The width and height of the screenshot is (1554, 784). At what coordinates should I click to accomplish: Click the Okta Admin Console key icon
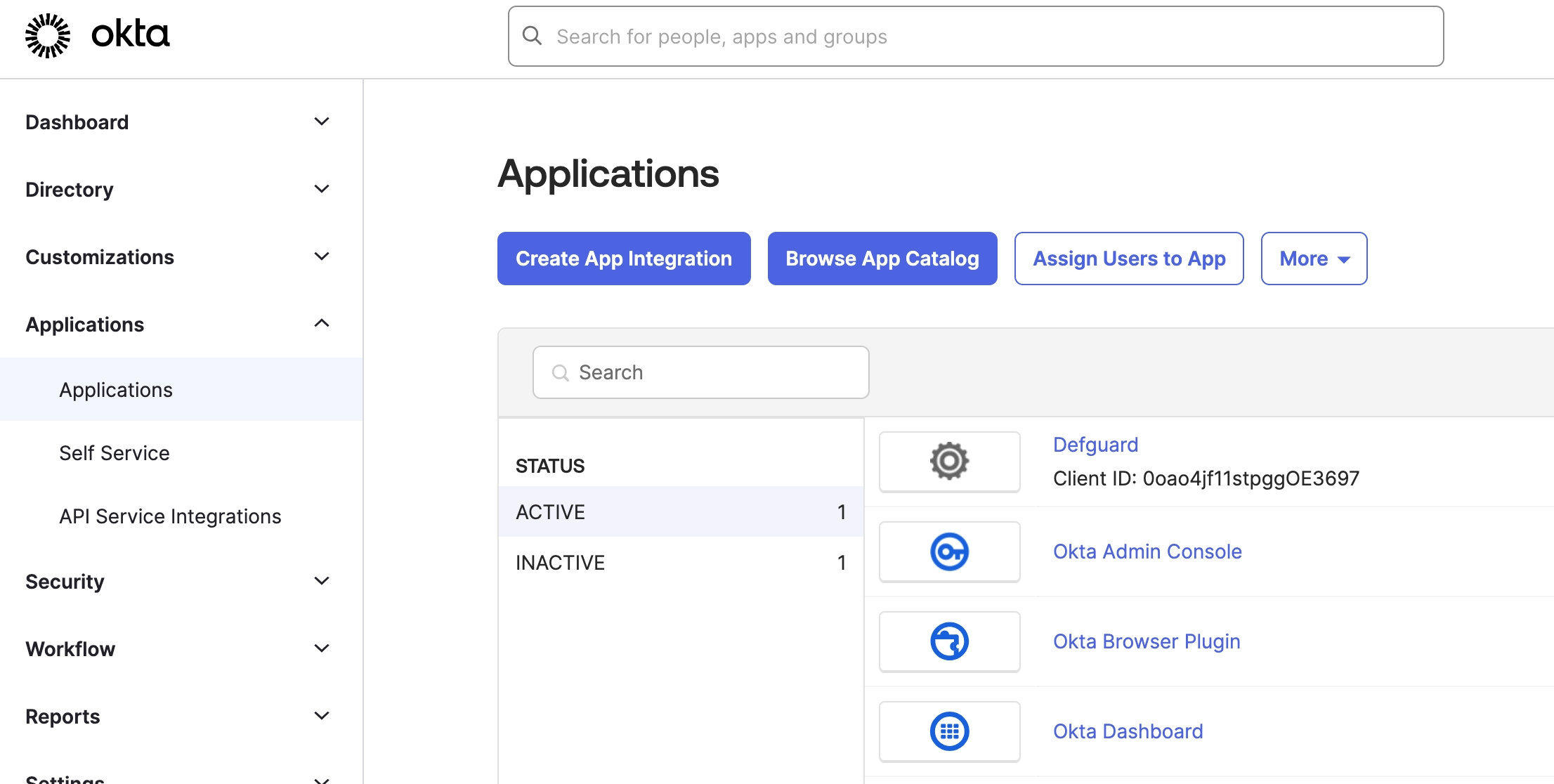click(x=949, y=551)
